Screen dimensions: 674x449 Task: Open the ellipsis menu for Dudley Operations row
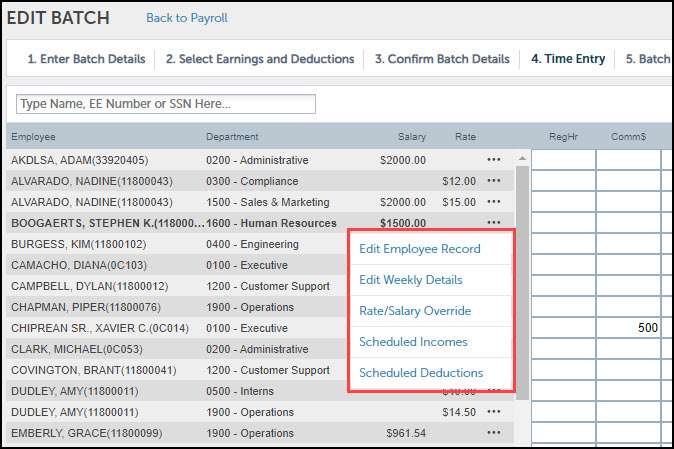pos(493,412)
